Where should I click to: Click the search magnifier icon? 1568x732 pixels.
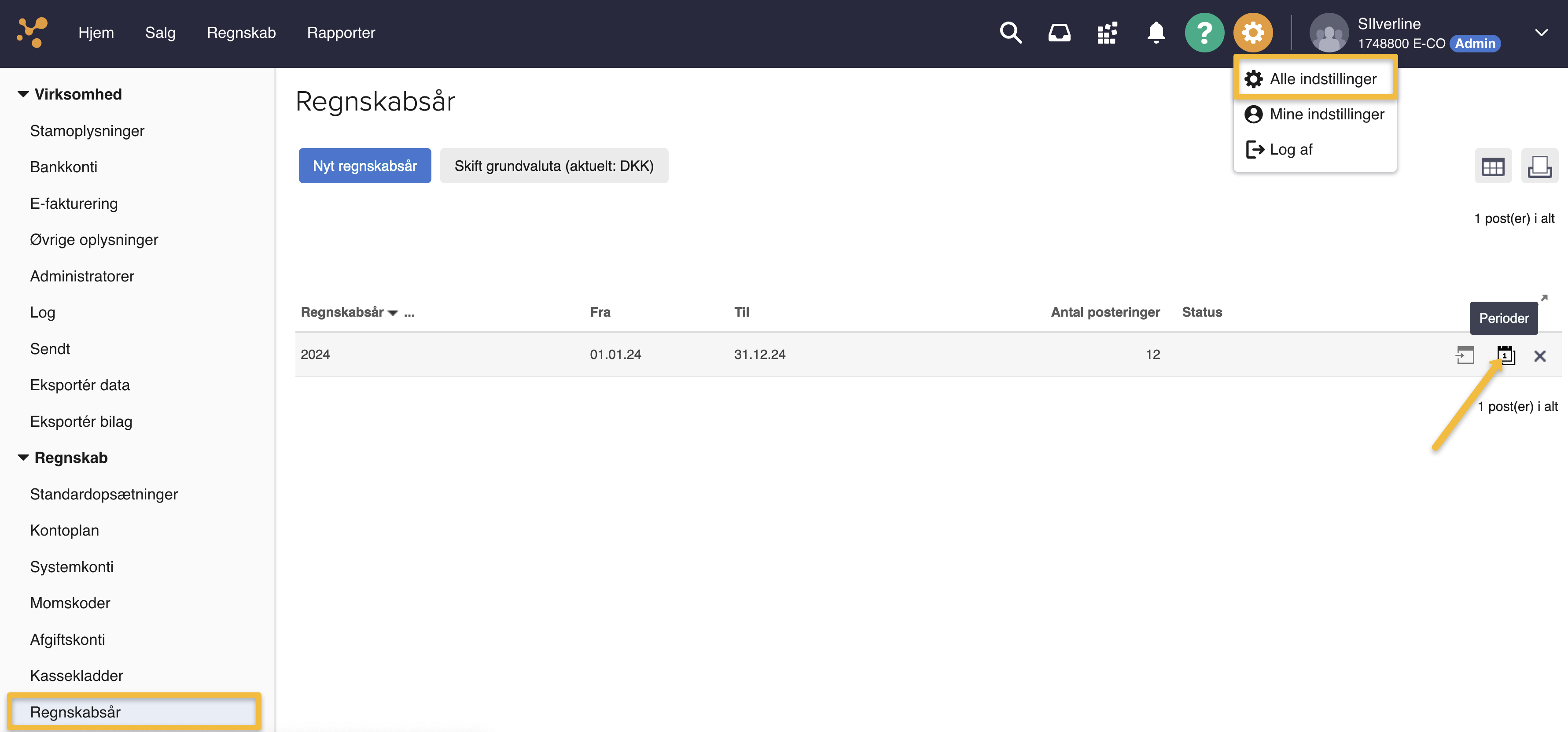(x=1010, y=33)
